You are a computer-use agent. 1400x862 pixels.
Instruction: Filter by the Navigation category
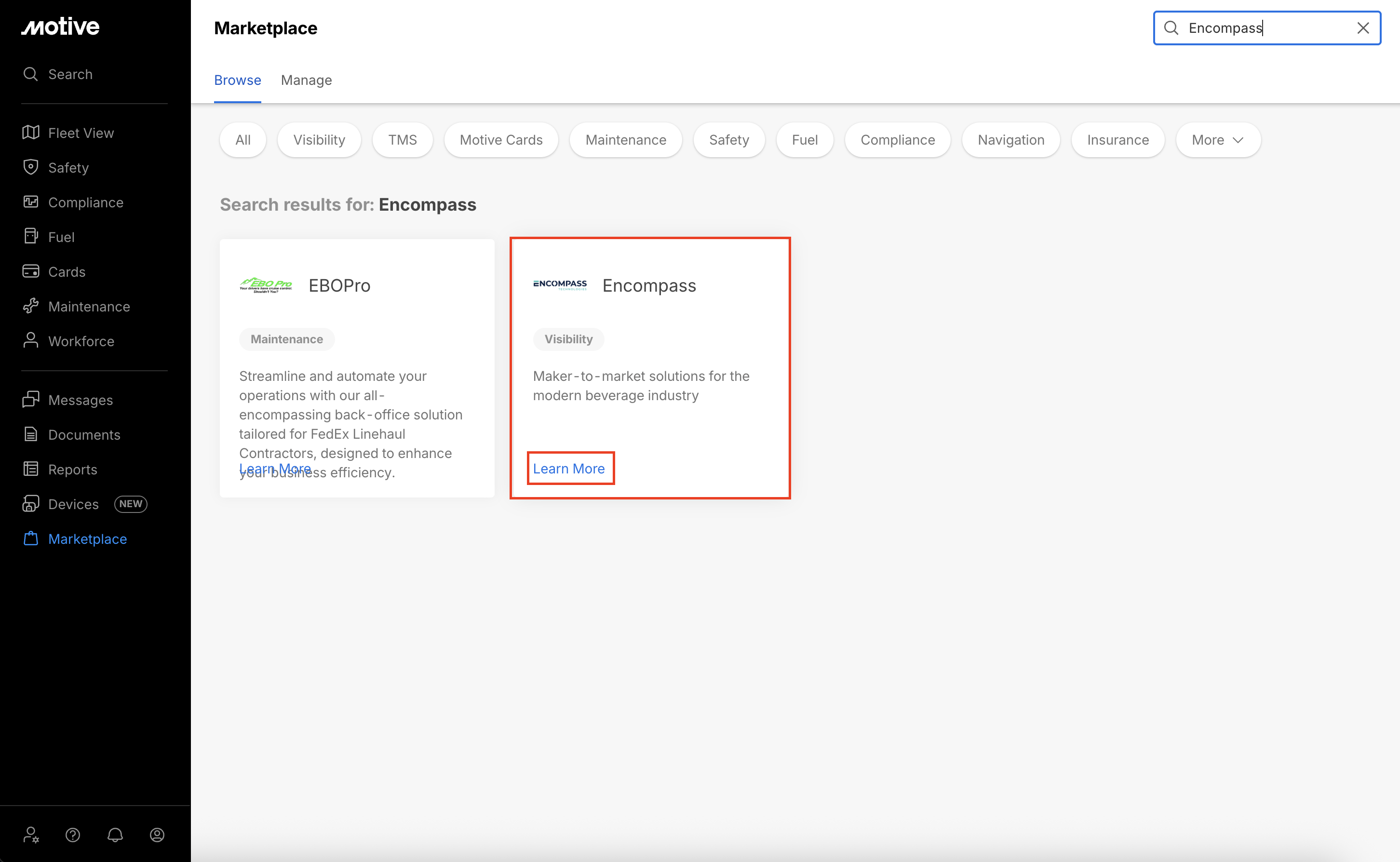[1010, 140]
